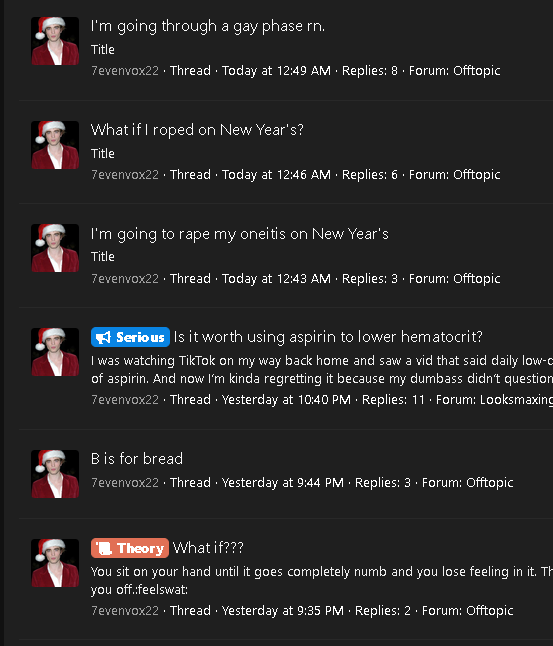The width and height of the screenshot is (553, 646).
Task: Open the 'B is for bread' thread
Action: click(137, 459)
